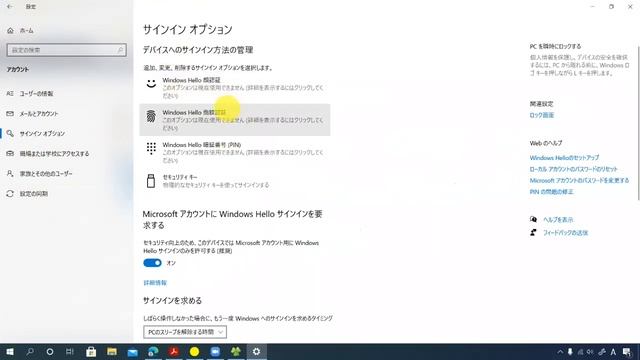The width and height of the screenshot is (640, 360).
Task: Switch to Adobe Acrobat on the taskbar
Action: coord(174,351)
